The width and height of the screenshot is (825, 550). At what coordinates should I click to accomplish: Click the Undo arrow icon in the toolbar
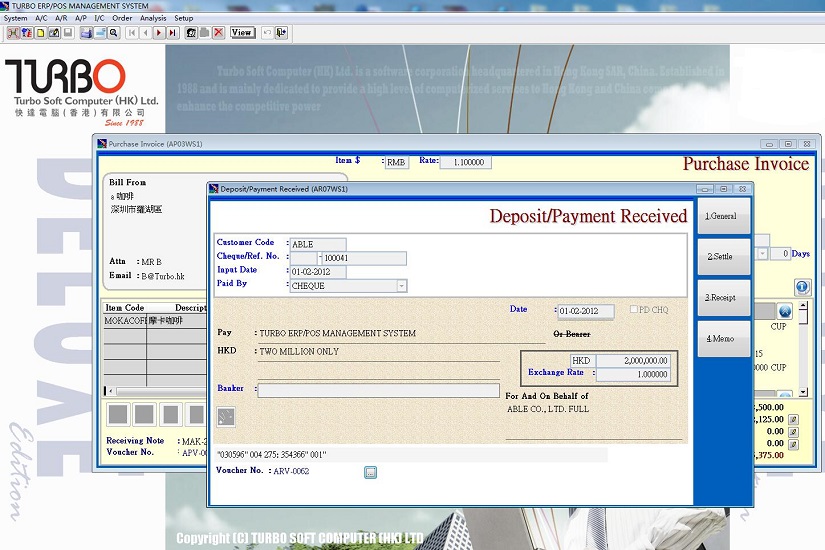coord(267,33)
